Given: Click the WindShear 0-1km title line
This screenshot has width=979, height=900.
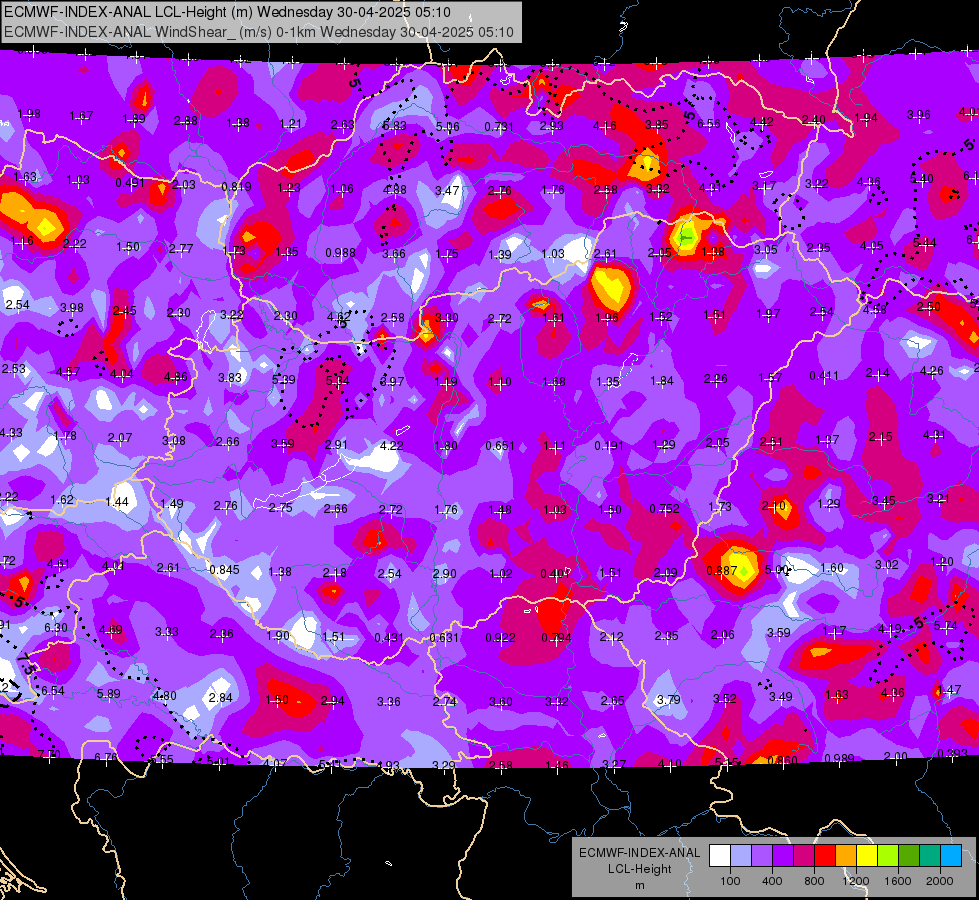Looking at the screenshot, I should point(258,32).
